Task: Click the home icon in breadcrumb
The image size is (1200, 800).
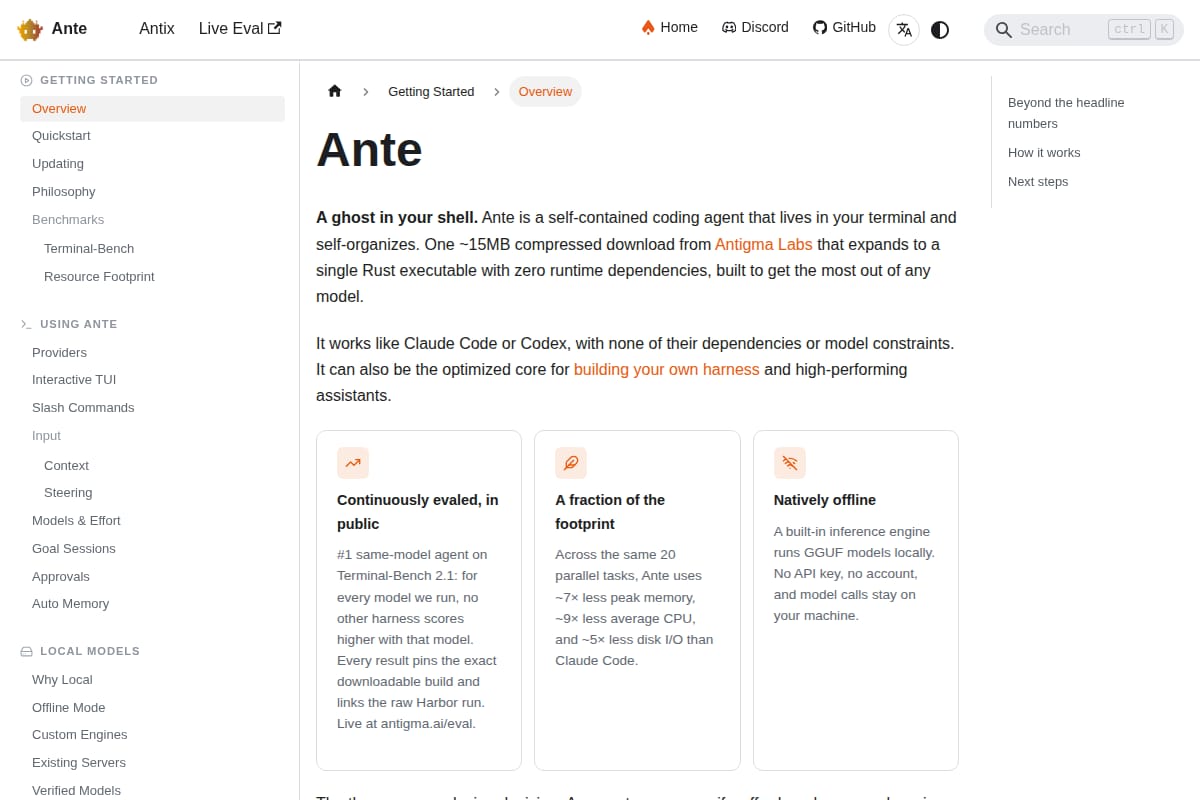Action: pos(335,91)
